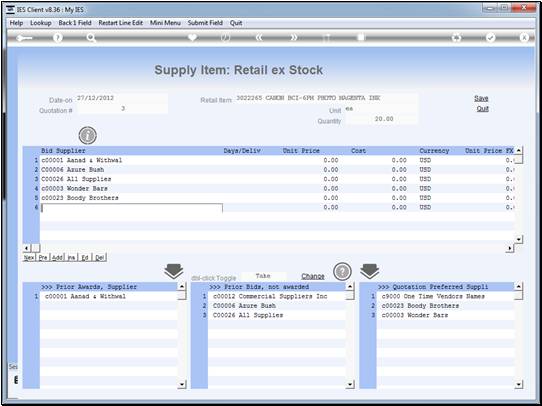Click the heart icon in the toolbar
The width and height of the screenshot is (542, 406).
[x=192, y=37]
